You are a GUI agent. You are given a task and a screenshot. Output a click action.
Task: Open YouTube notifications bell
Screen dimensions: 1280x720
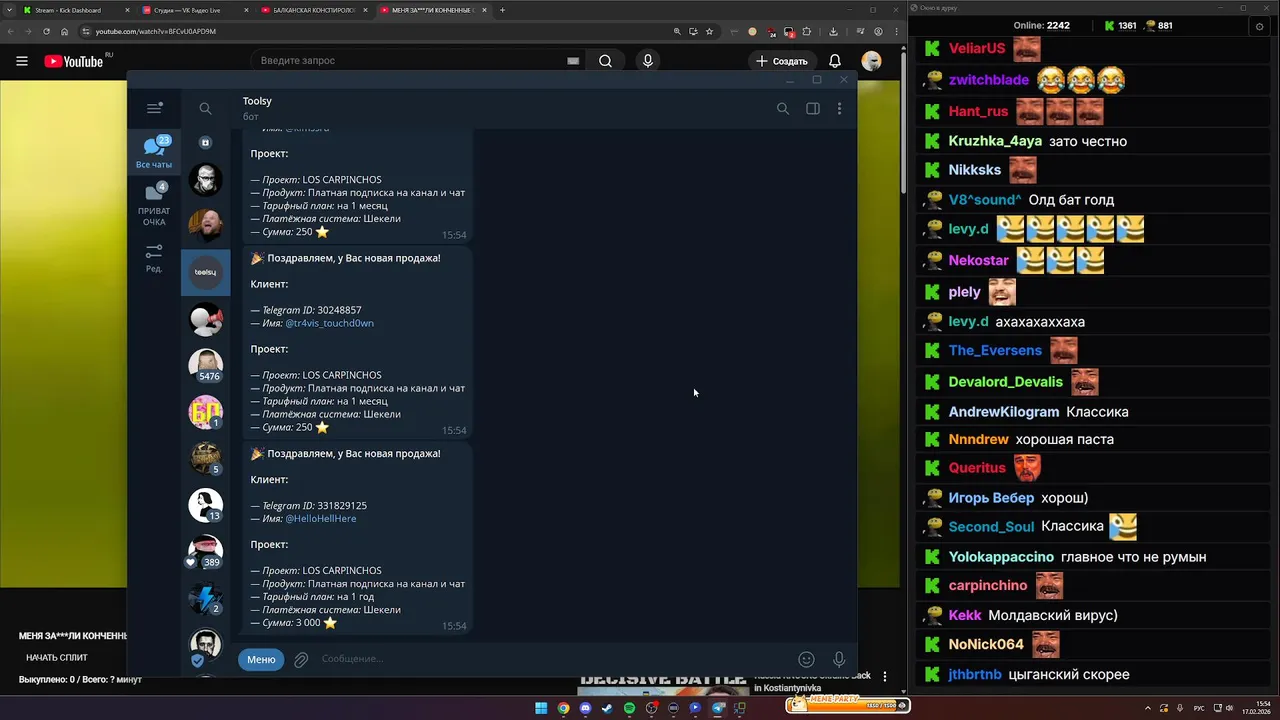pos(835,61)
